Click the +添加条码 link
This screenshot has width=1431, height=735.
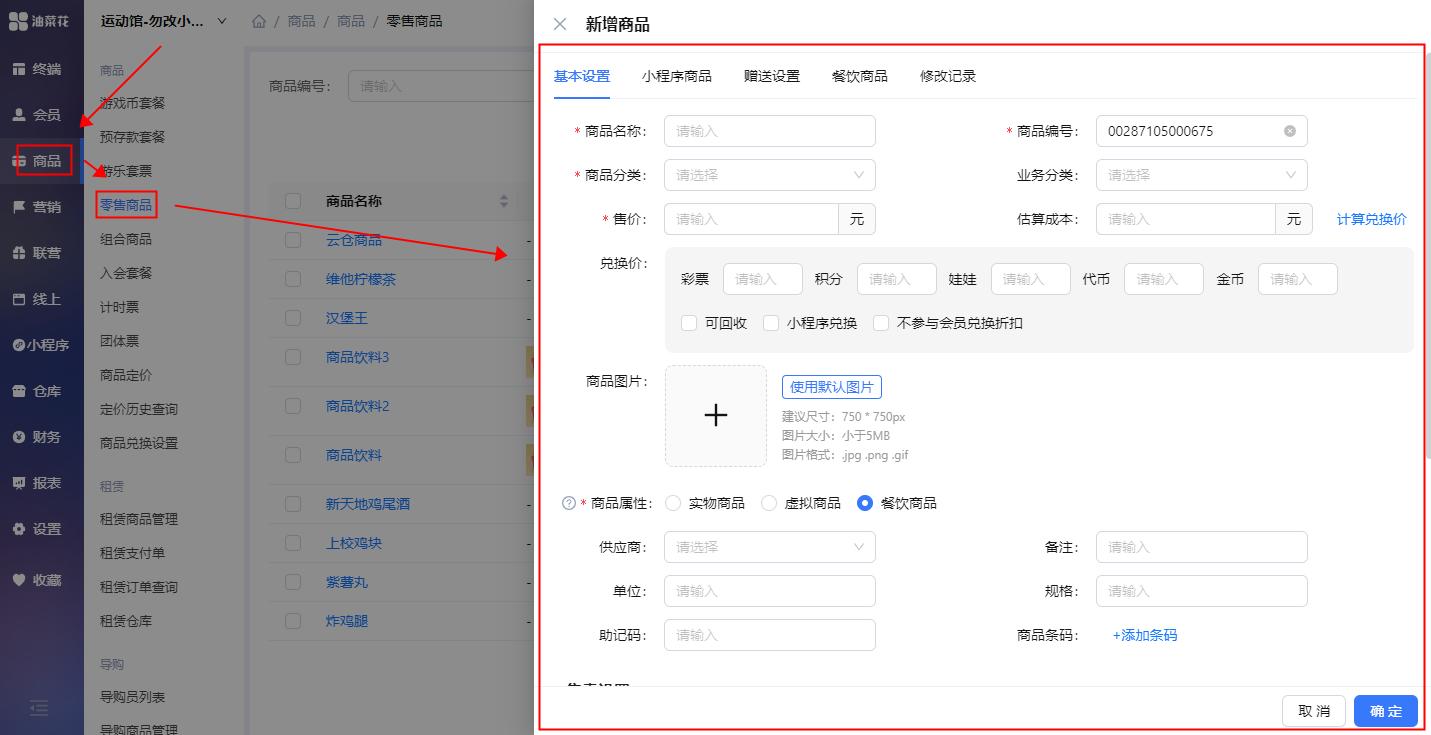tap(1145, 635)
